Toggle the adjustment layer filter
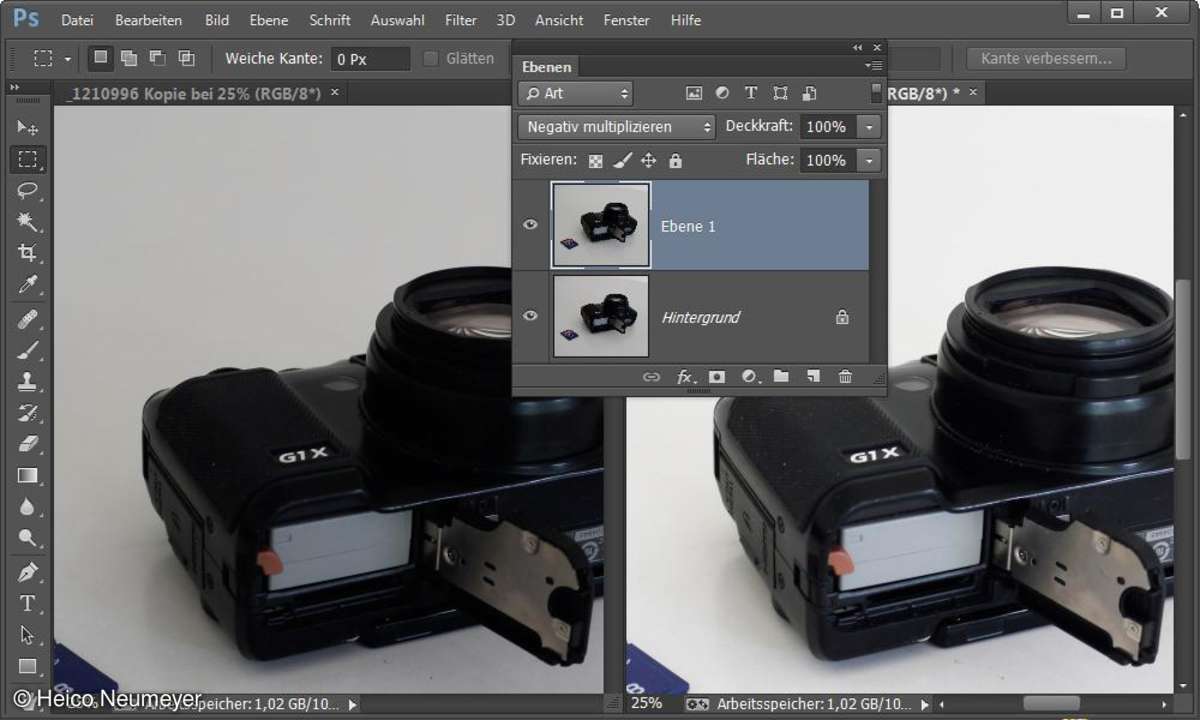The width and height of the screenshot is (1200, 720). [x=722, y=93]
